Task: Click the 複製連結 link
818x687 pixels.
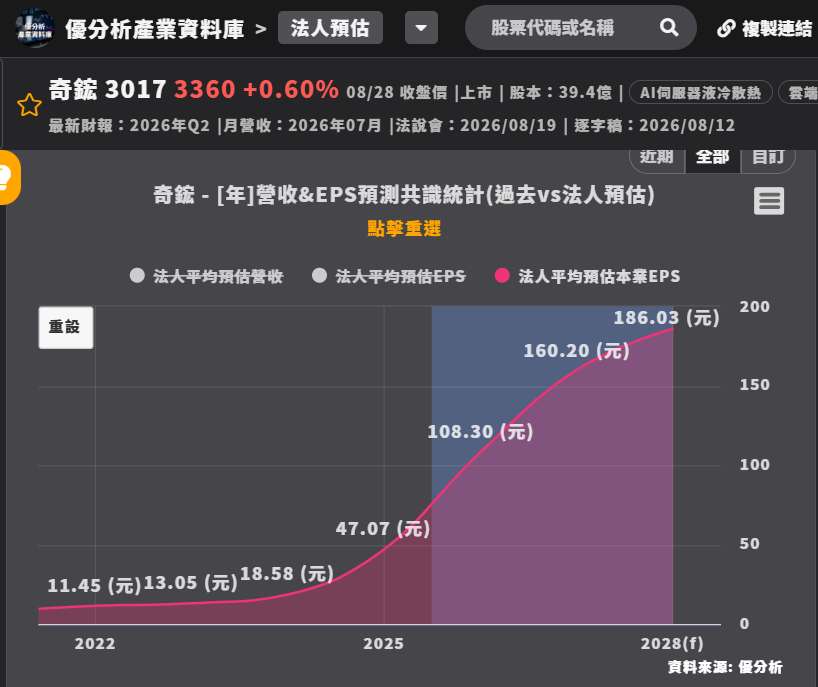Action: tap(765, 28)
